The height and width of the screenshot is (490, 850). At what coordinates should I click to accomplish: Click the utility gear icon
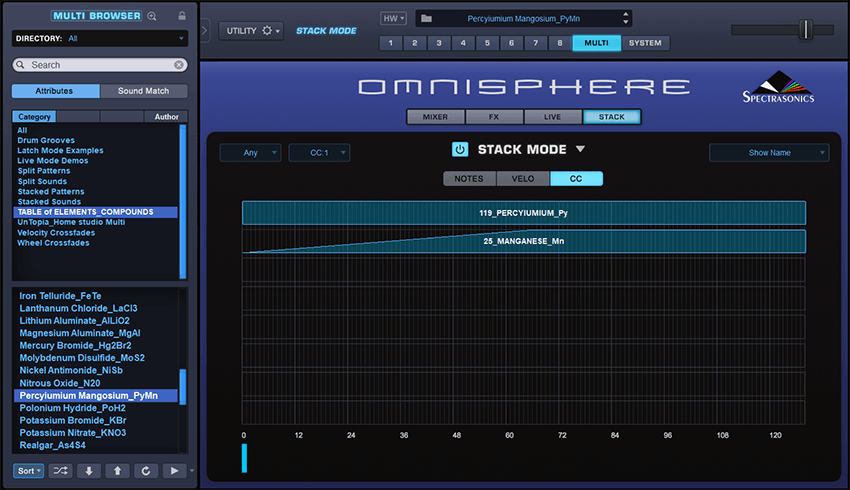pyautogui.click(x=267, y=30)
